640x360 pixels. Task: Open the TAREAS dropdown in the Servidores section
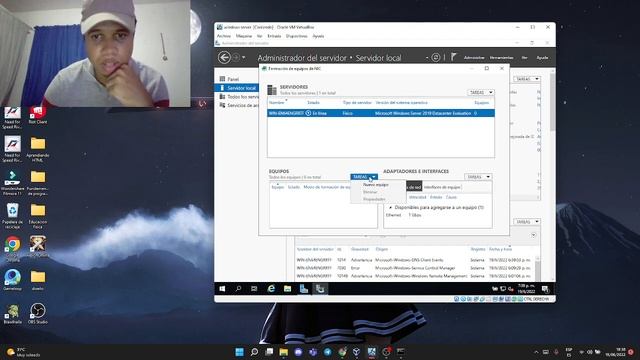[x=481, y=93]
